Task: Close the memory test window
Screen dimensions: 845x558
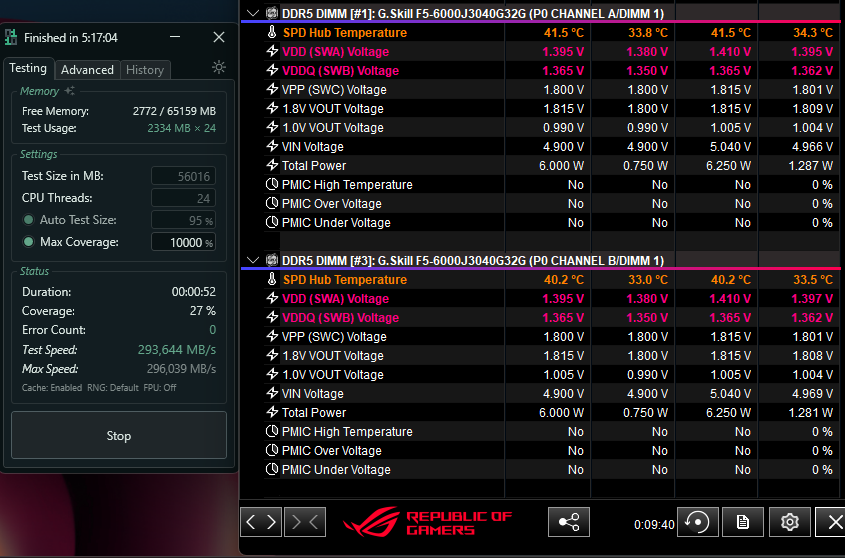Action: 219,37
